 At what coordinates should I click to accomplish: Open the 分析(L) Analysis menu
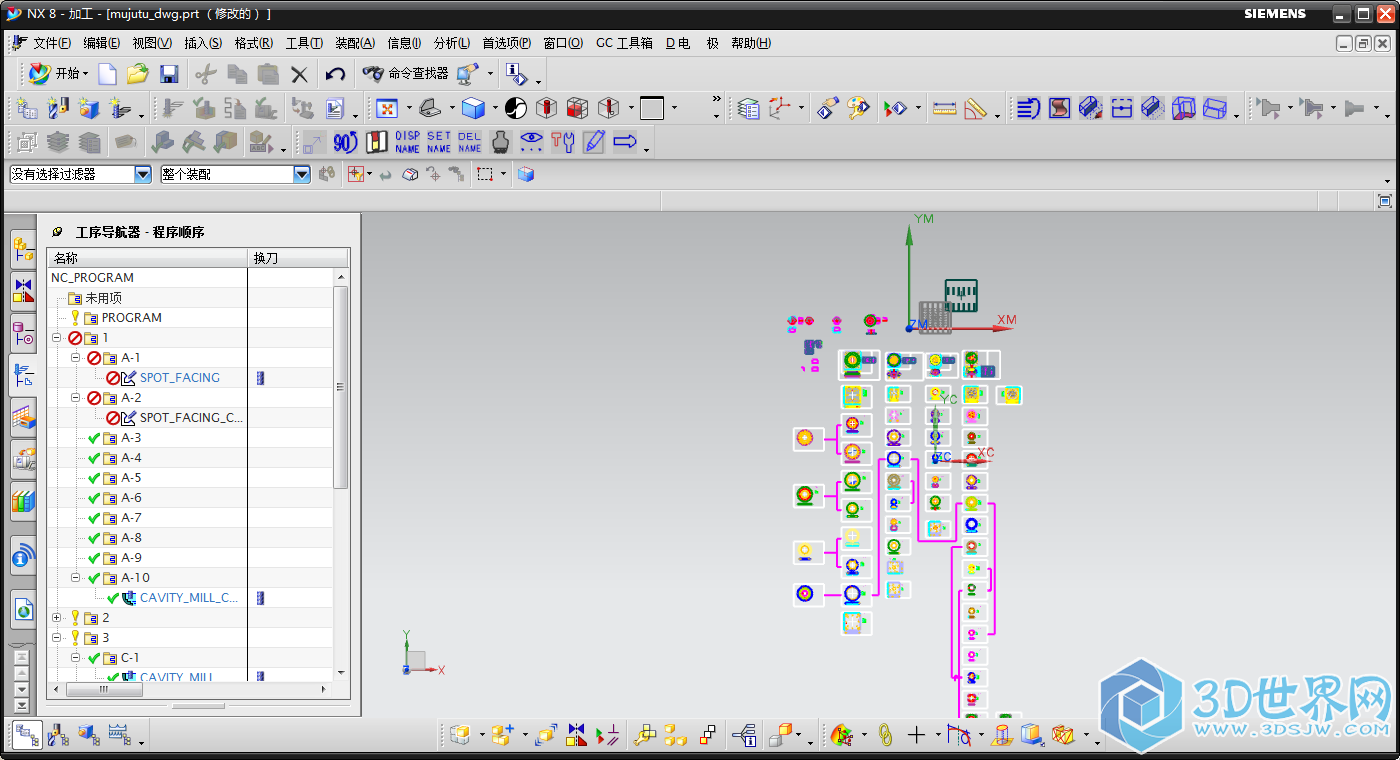(x=452, y=43)
